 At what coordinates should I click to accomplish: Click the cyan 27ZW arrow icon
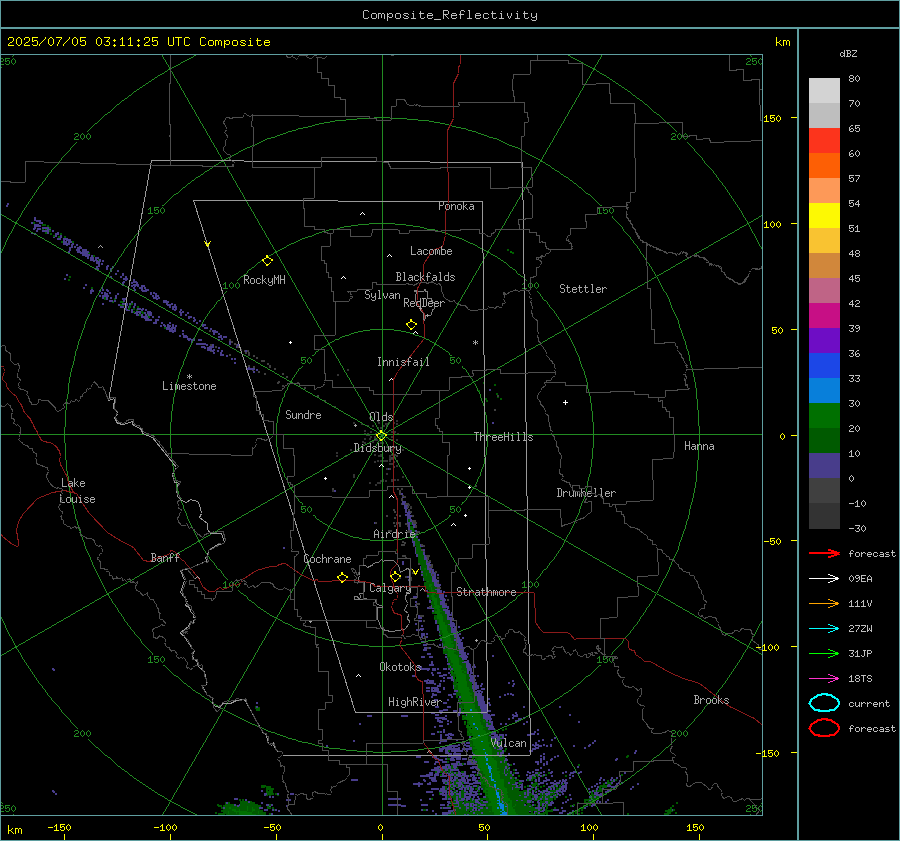(x=824, y=629)
